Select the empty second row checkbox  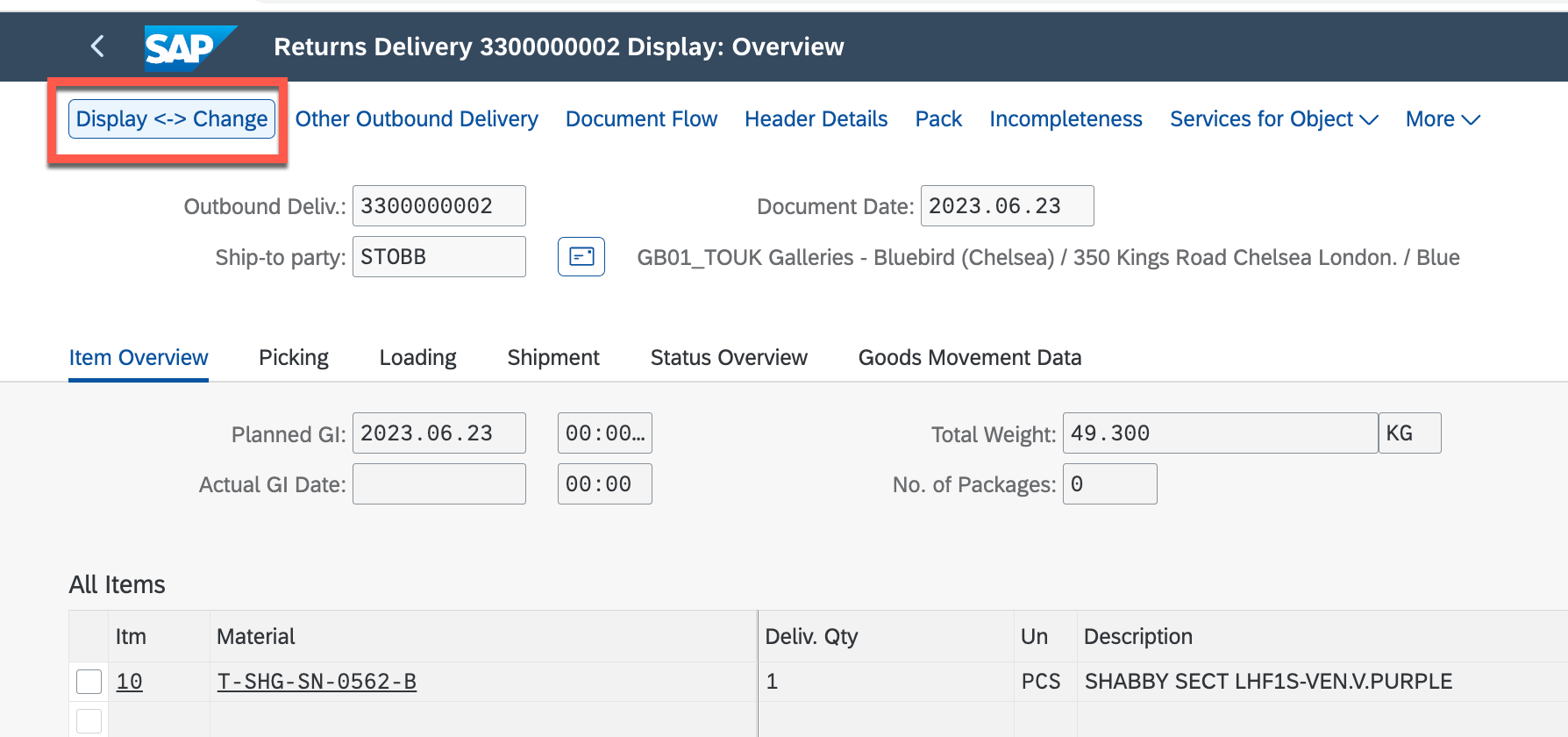(89, 721)
